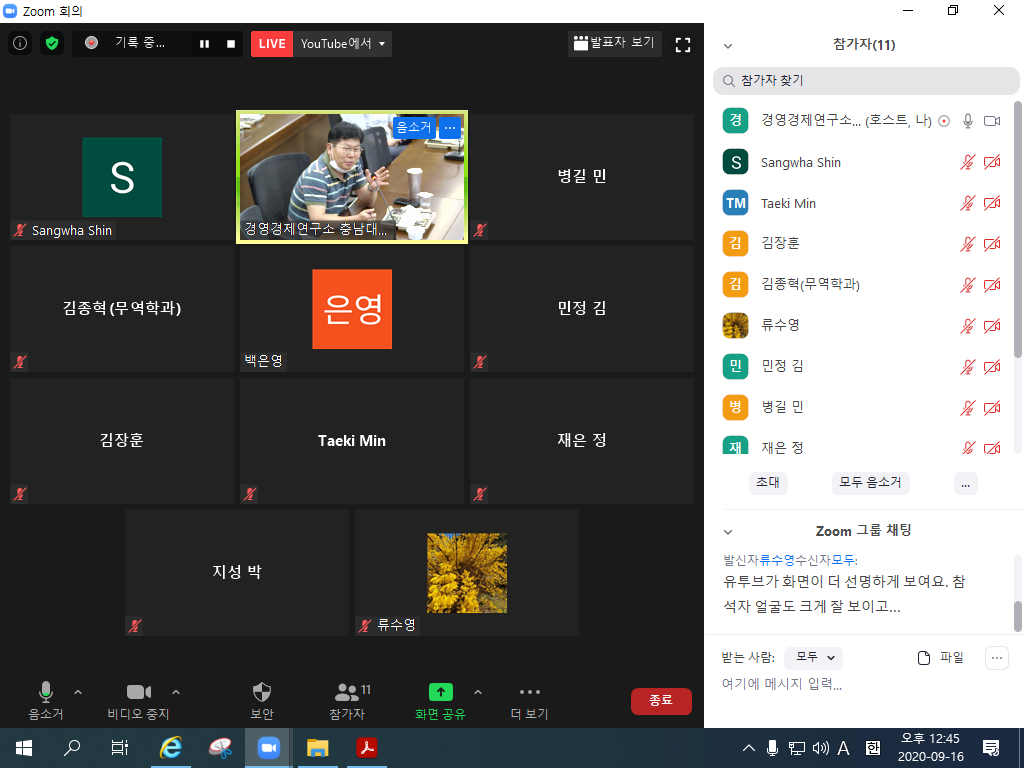Click the End (종료) meeting button

coord(661,701)
